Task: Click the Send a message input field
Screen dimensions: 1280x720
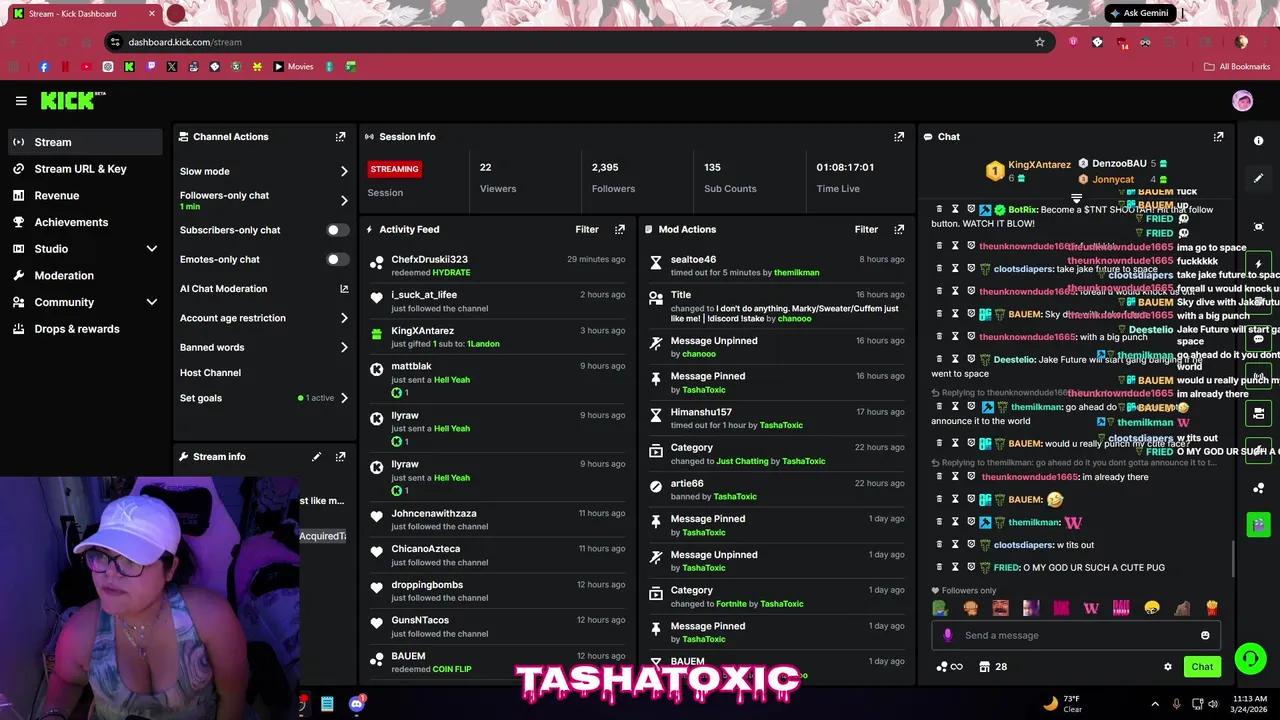Action: pos(1075,635)
